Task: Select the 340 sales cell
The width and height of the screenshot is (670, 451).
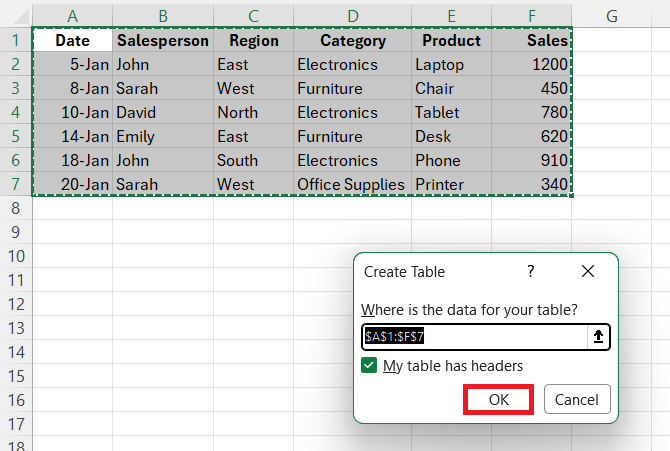Action: (532, 184)
